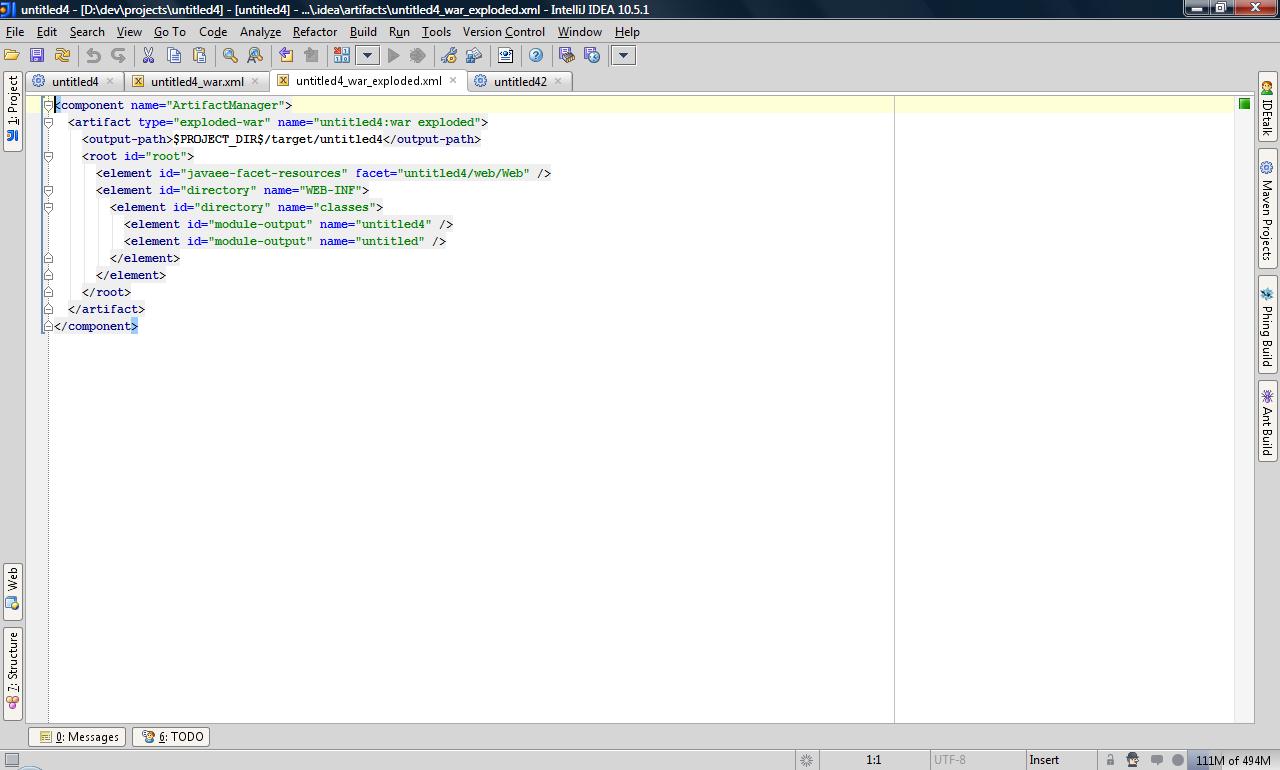This screenshot has height=770, width=1280.
Task: Open the Ant Build panel
Action: click(1267, 422)
